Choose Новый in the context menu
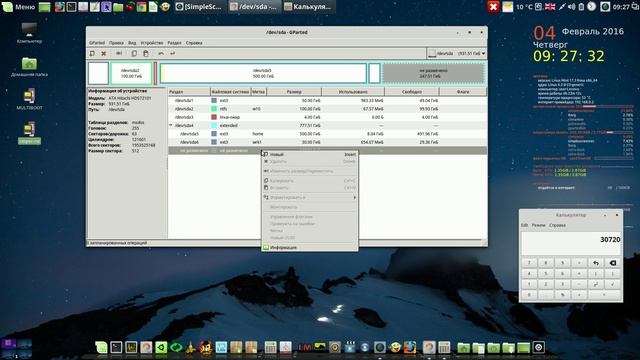 click(x=310, y=154)
